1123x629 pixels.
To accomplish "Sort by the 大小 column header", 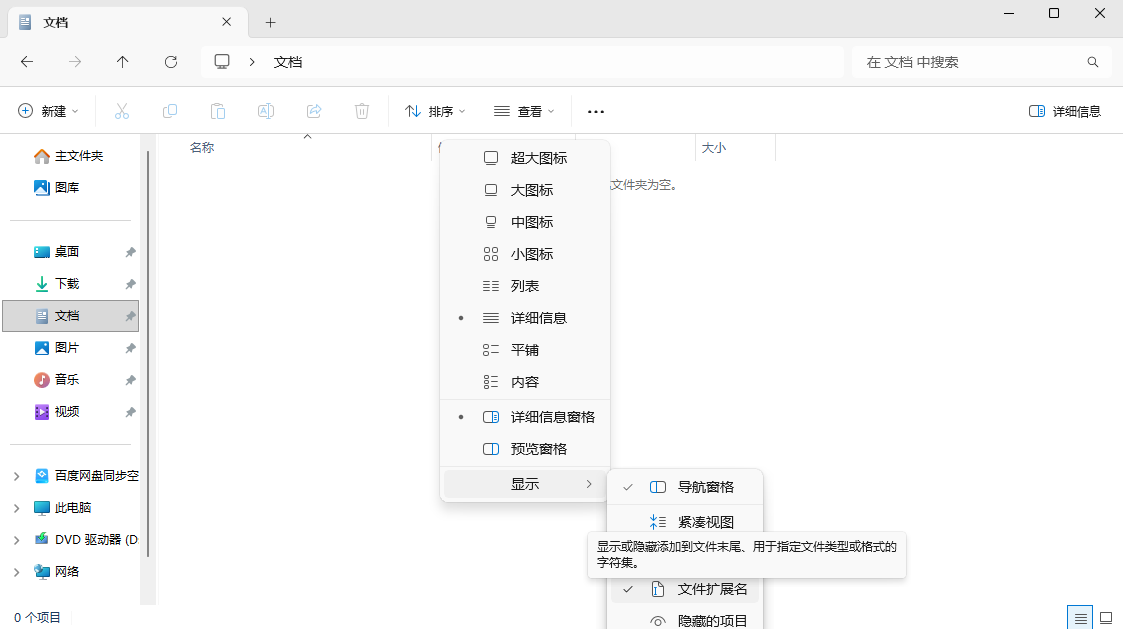I will tap(714, 148).
